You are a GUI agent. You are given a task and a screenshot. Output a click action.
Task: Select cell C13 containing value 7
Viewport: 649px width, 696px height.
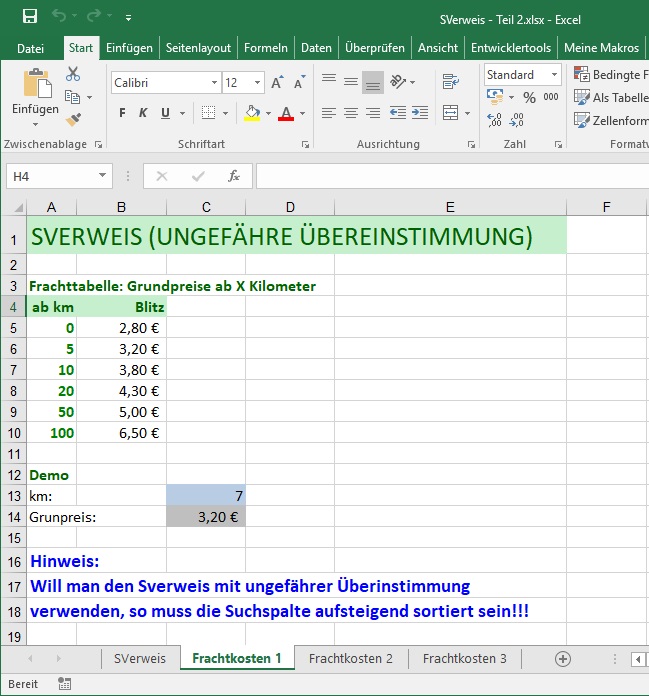pos(205,495)
